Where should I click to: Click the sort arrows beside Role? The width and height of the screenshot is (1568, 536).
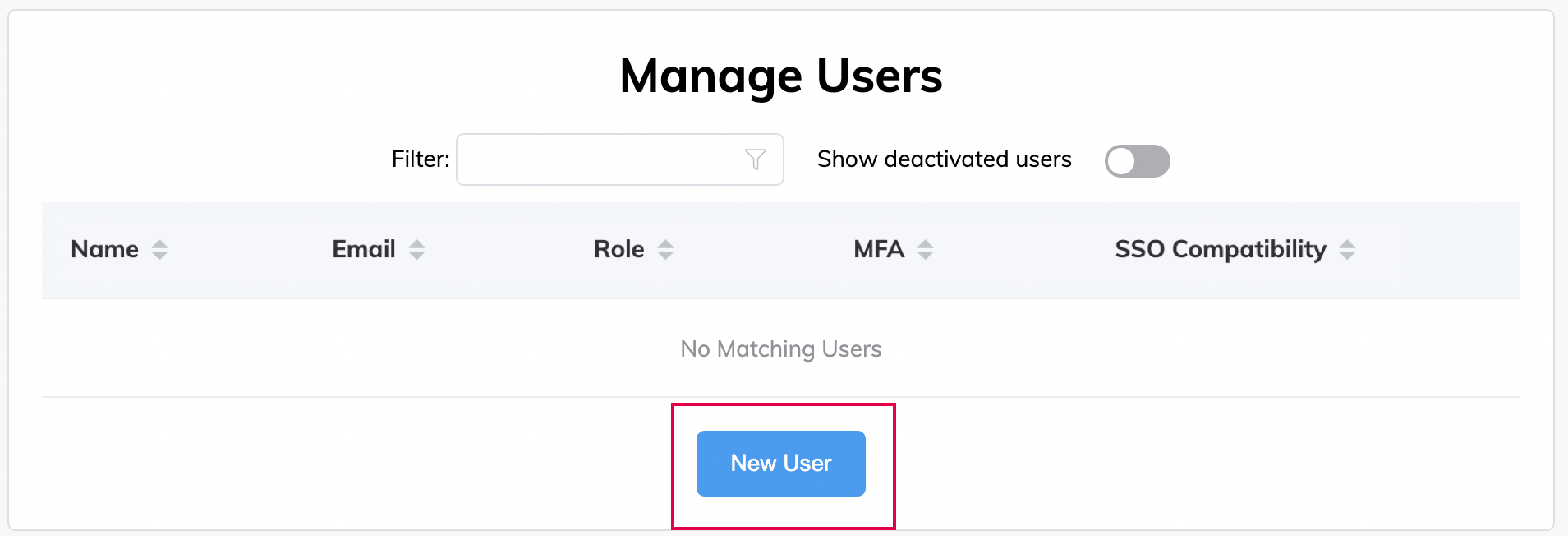coord(666,249)
